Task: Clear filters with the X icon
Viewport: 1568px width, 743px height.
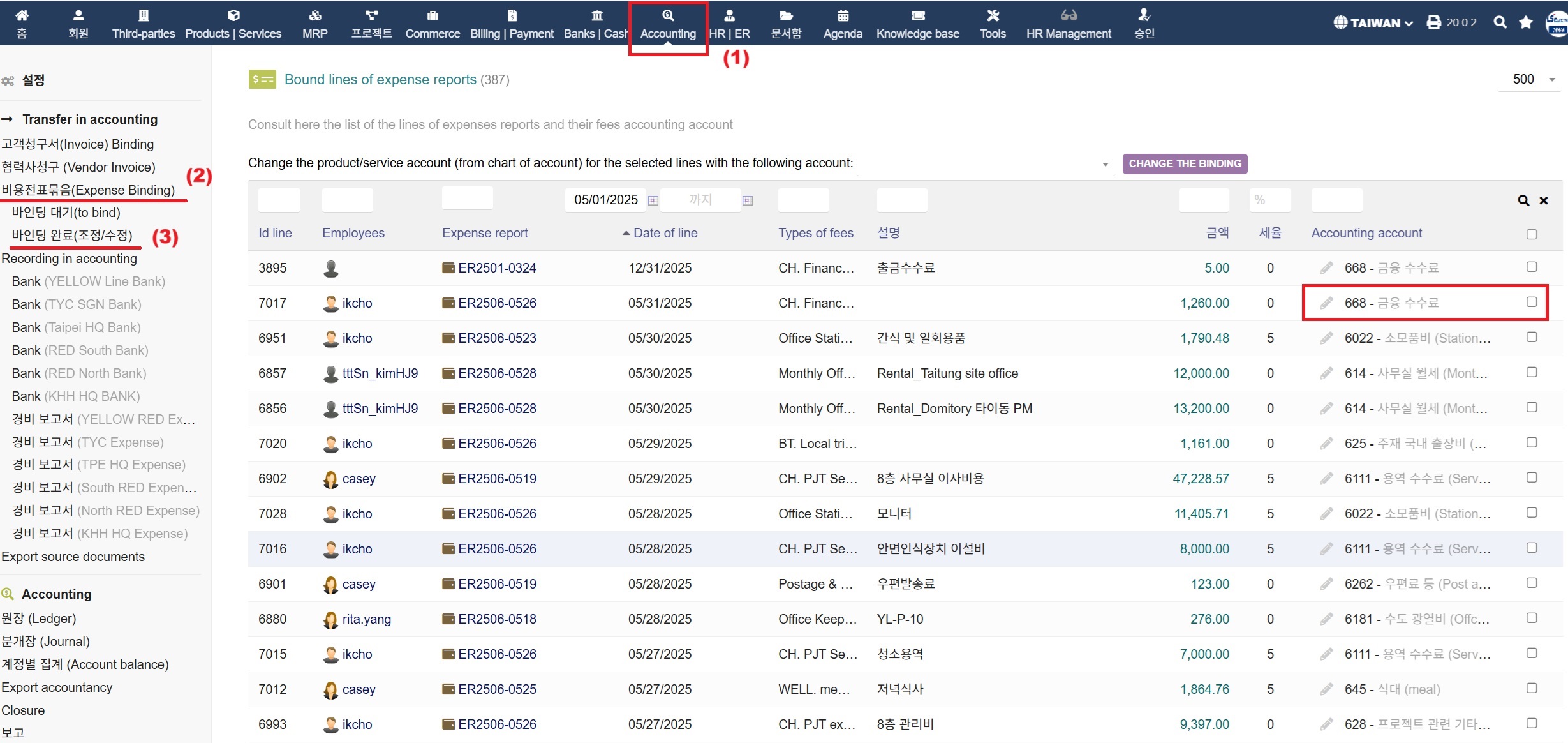Action: click(1544, 201)
